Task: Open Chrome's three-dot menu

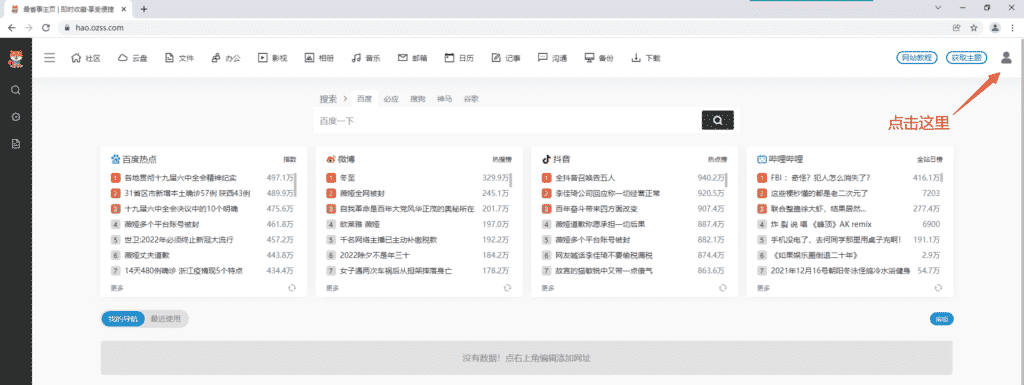Action: (1012, 28)
